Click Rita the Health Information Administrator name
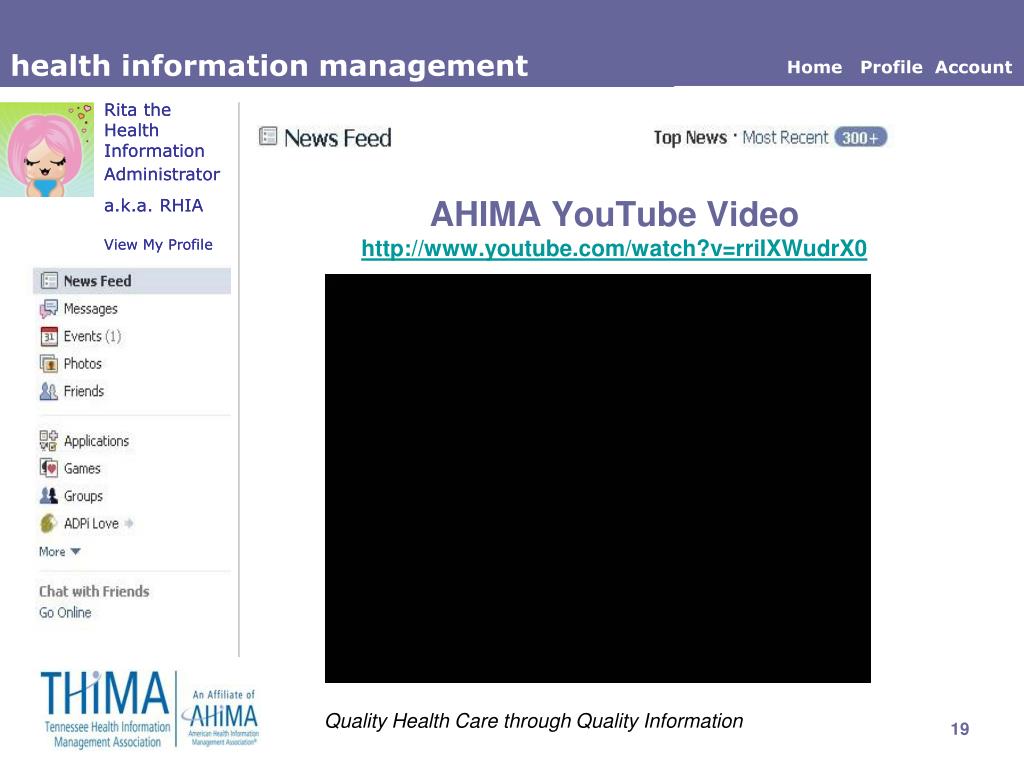This screenshot has width=1024, height=768. click(161, 142)
